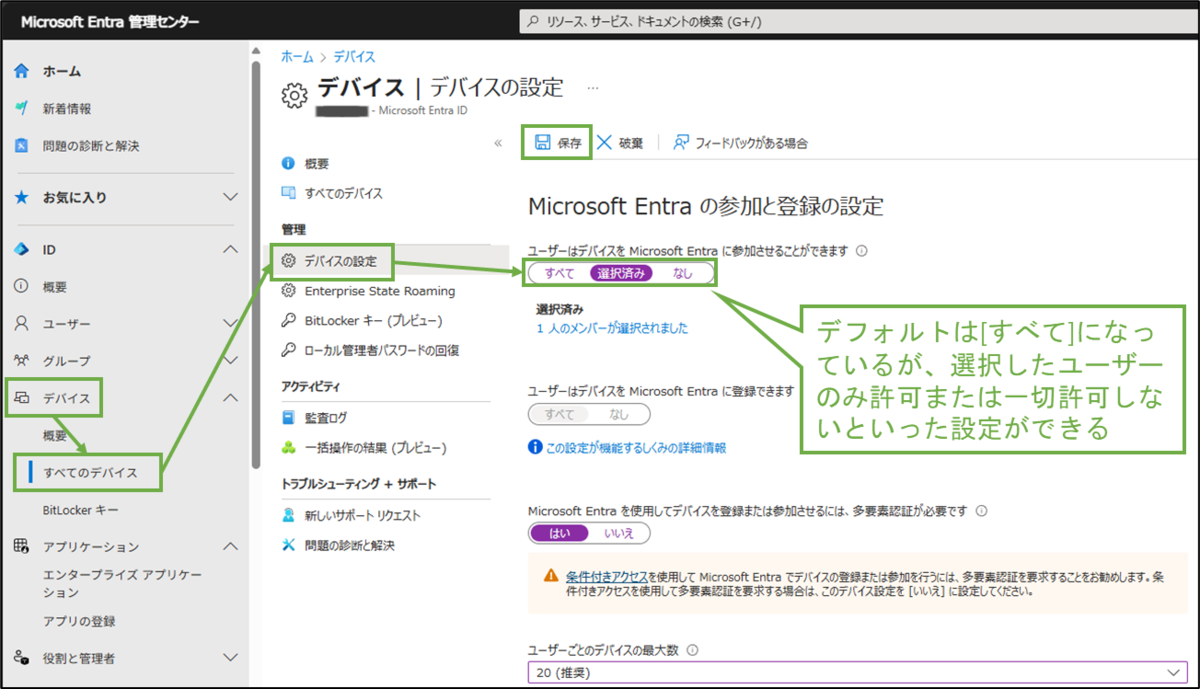The image size is (1200, 689).
Task: Click the ホーム house icon in sidebar
Action: point(21,72)
